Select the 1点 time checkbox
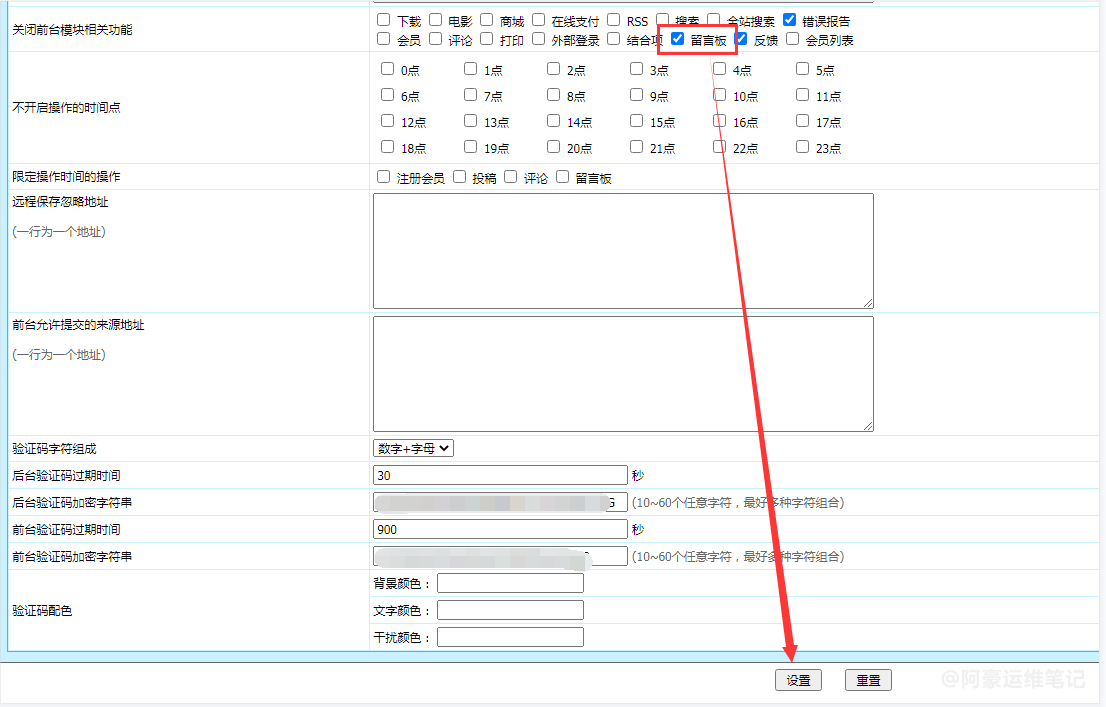This screenshot has width=1106, height=707. [470, 68]
